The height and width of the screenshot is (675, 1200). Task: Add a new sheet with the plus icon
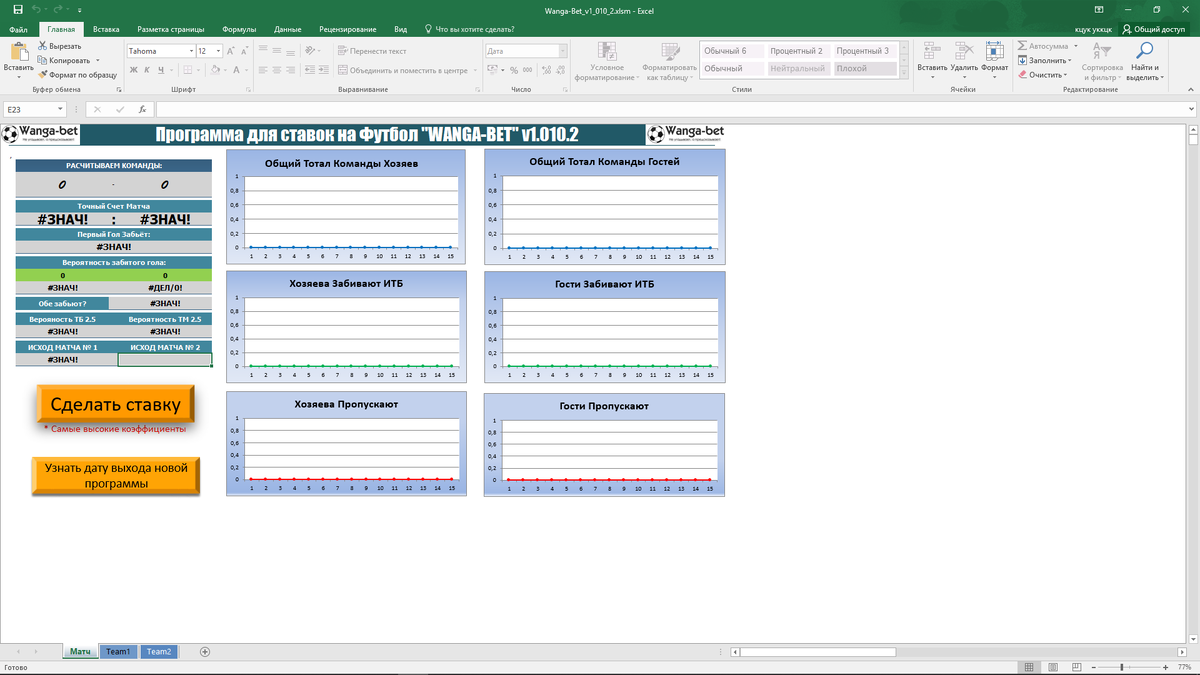pos(205,651)
